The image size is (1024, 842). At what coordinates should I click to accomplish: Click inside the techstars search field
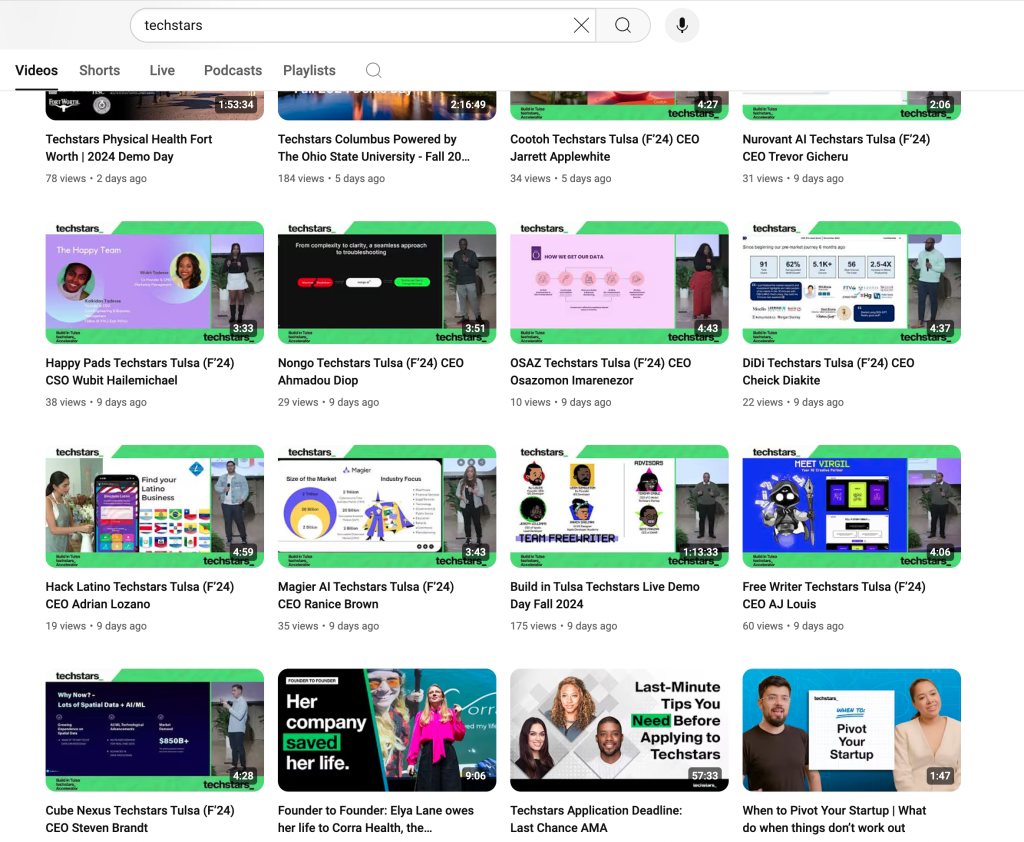[350, 25]
